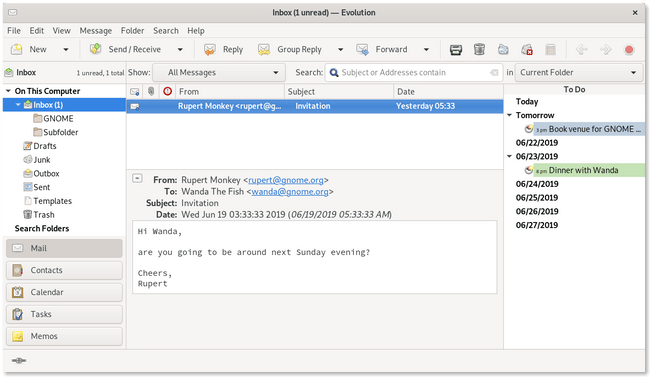Collapse the Inbox folder expander
650x377 pixels.
click(18, 105)
